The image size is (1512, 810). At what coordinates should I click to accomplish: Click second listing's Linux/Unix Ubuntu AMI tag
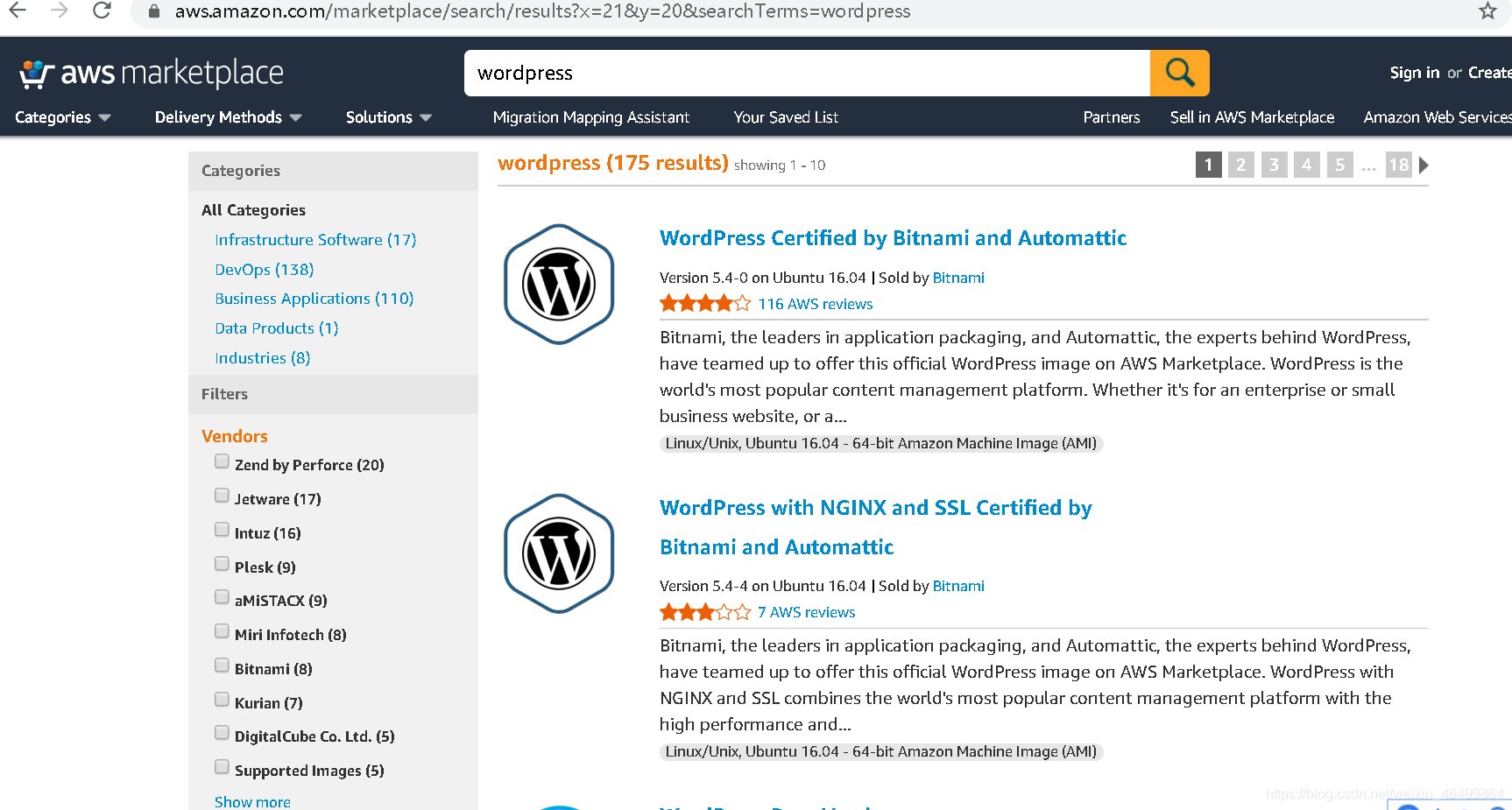pos(880,751)
